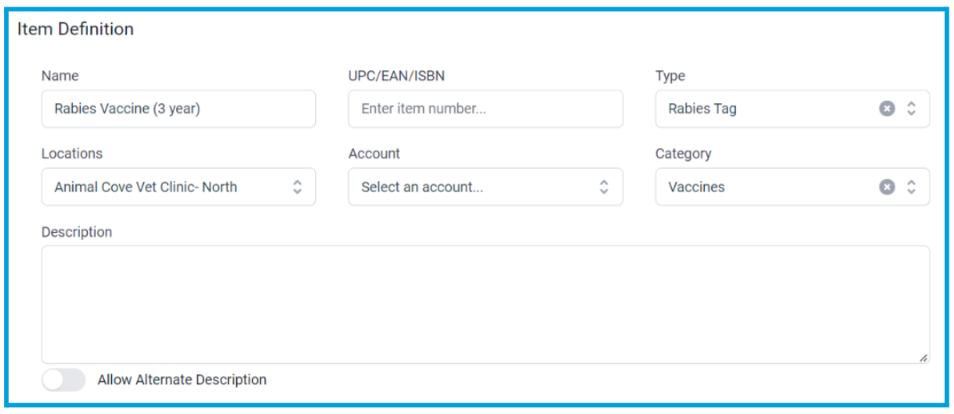
Task: Click the up-down chevron in Locations field
Action: [297, 187]
